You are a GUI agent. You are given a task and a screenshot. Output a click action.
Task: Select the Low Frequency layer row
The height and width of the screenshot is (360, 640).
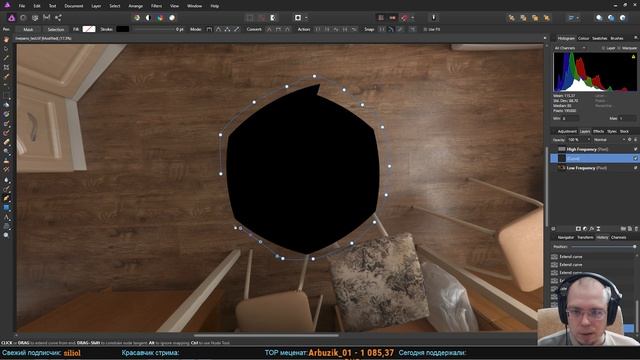point(594,168)
